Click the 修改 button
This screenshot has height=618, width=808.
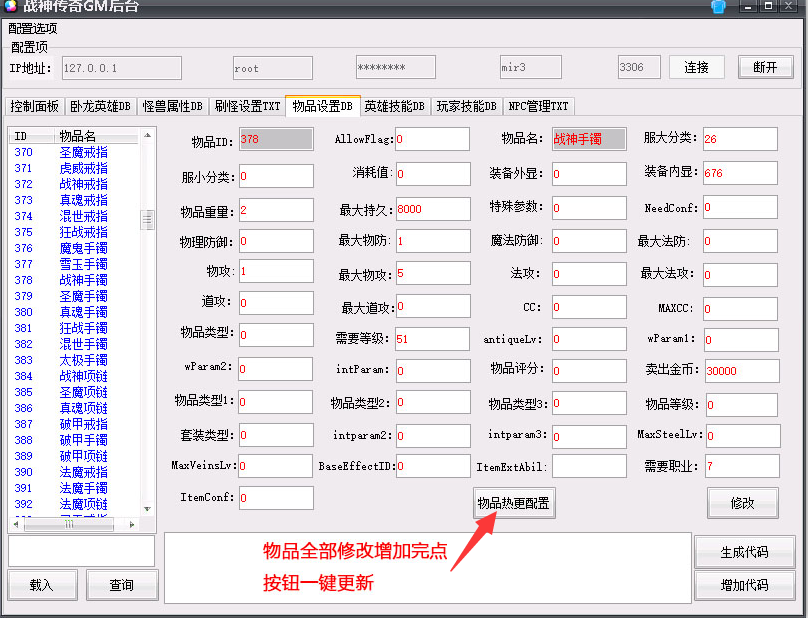point(742,503)
